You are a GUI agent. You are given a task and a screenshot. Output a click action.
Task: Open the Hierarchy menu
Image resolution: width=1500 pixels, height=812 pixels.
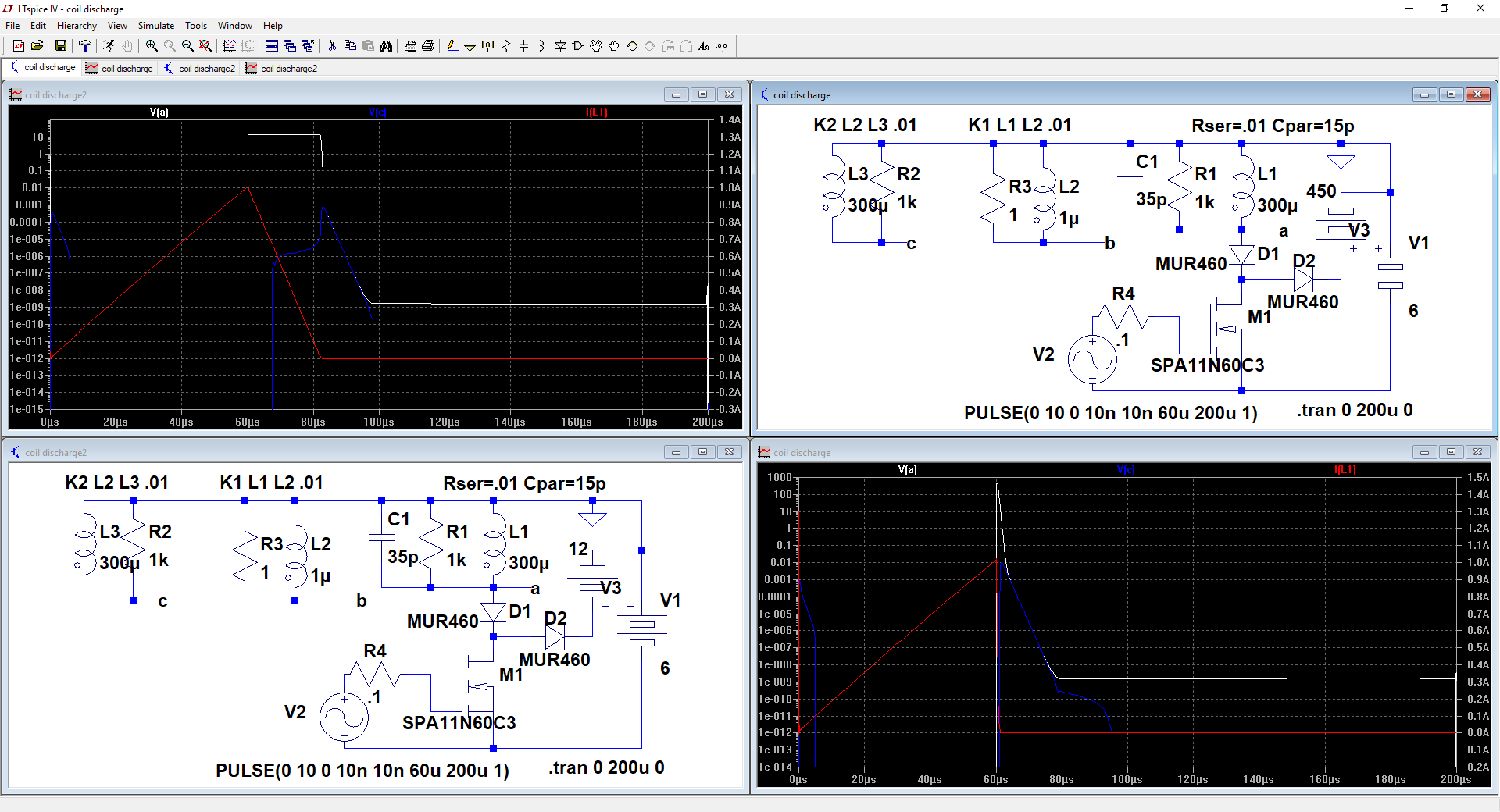[77, 26]
